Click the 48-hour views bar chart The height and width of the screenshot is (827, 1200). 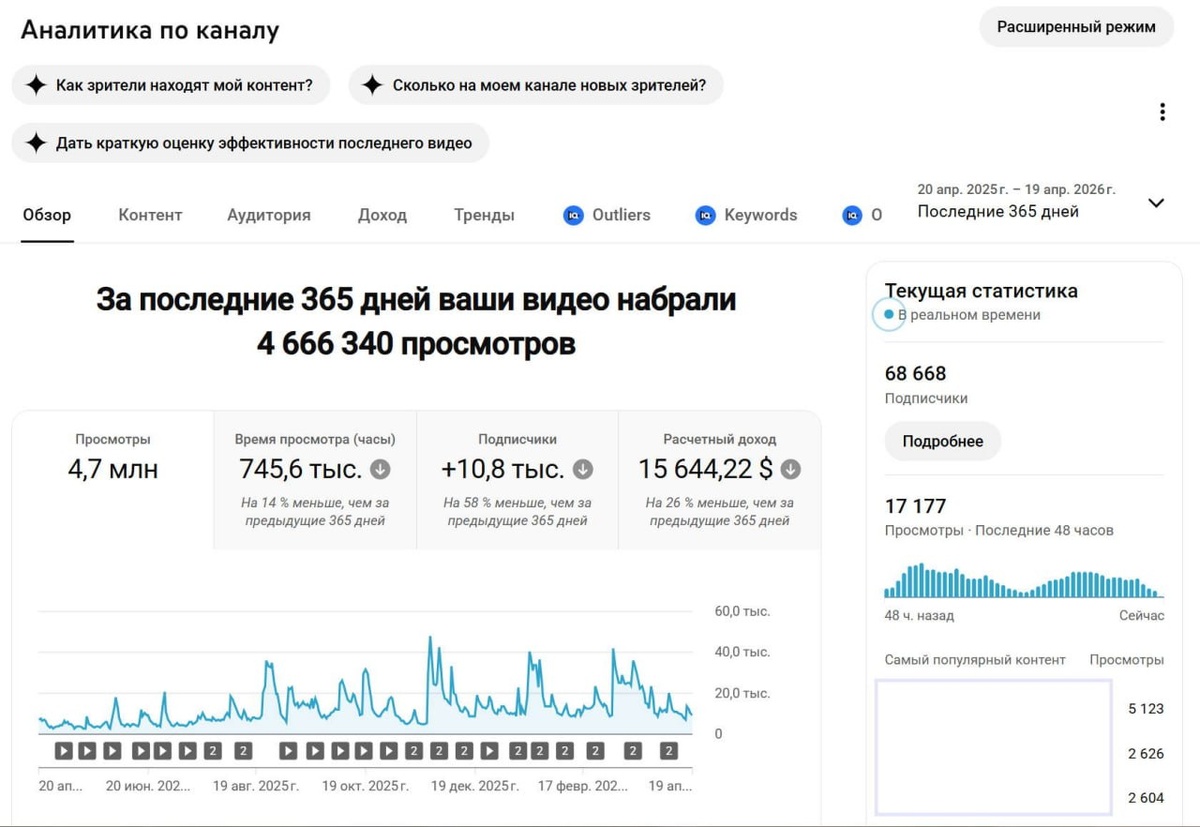[1024, 581]
